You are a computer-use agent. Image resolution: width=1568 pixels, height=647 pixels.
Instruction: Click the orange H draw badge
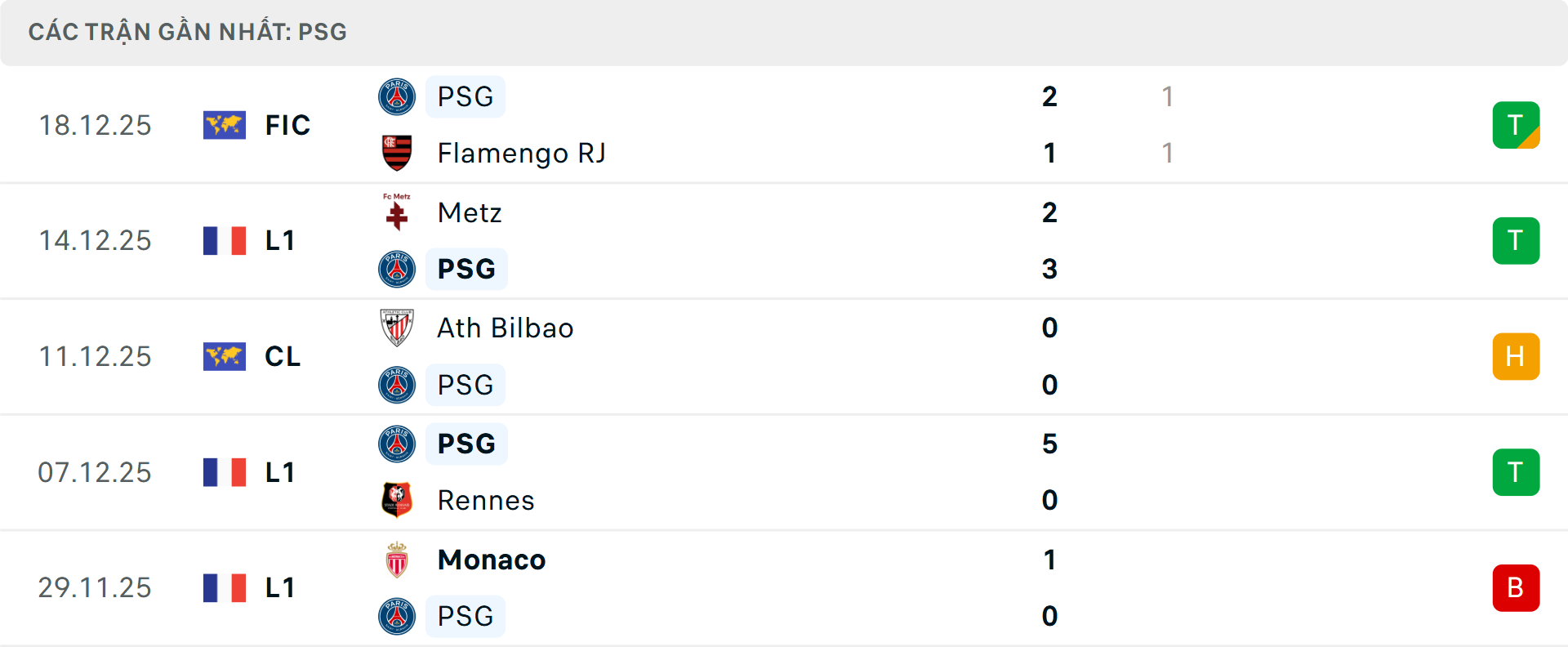[1516, 356]
